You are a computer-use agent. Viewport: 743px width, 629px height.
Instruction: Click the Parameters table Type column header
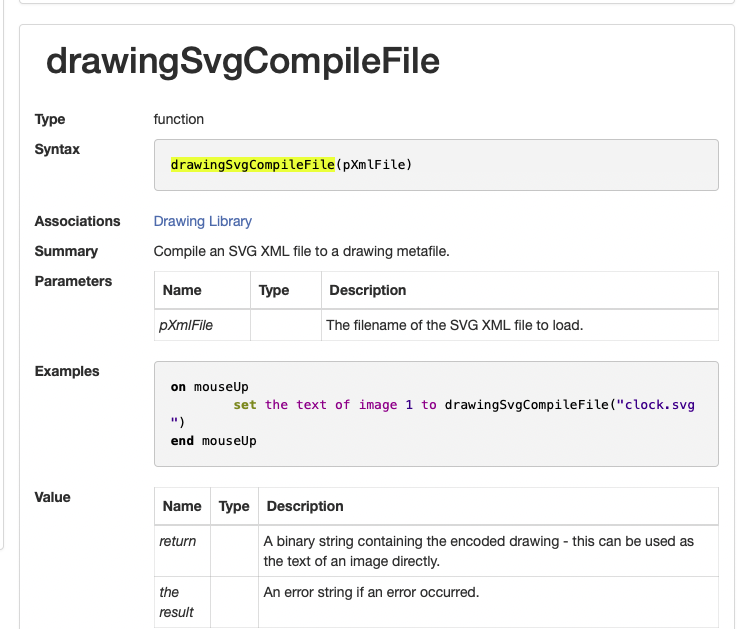[x=274, y=290]
